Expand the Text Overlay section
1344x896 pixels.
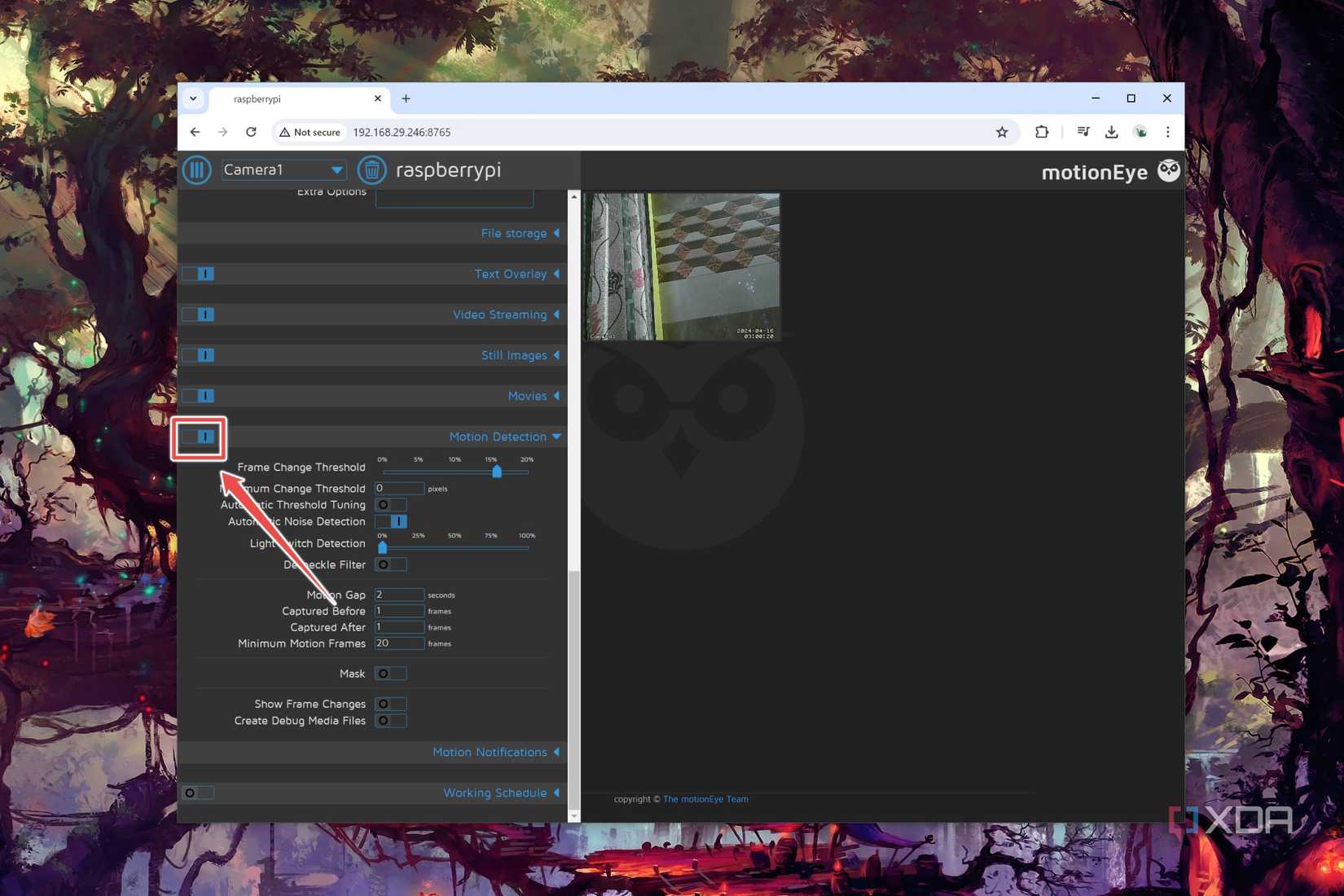point(517,274)
